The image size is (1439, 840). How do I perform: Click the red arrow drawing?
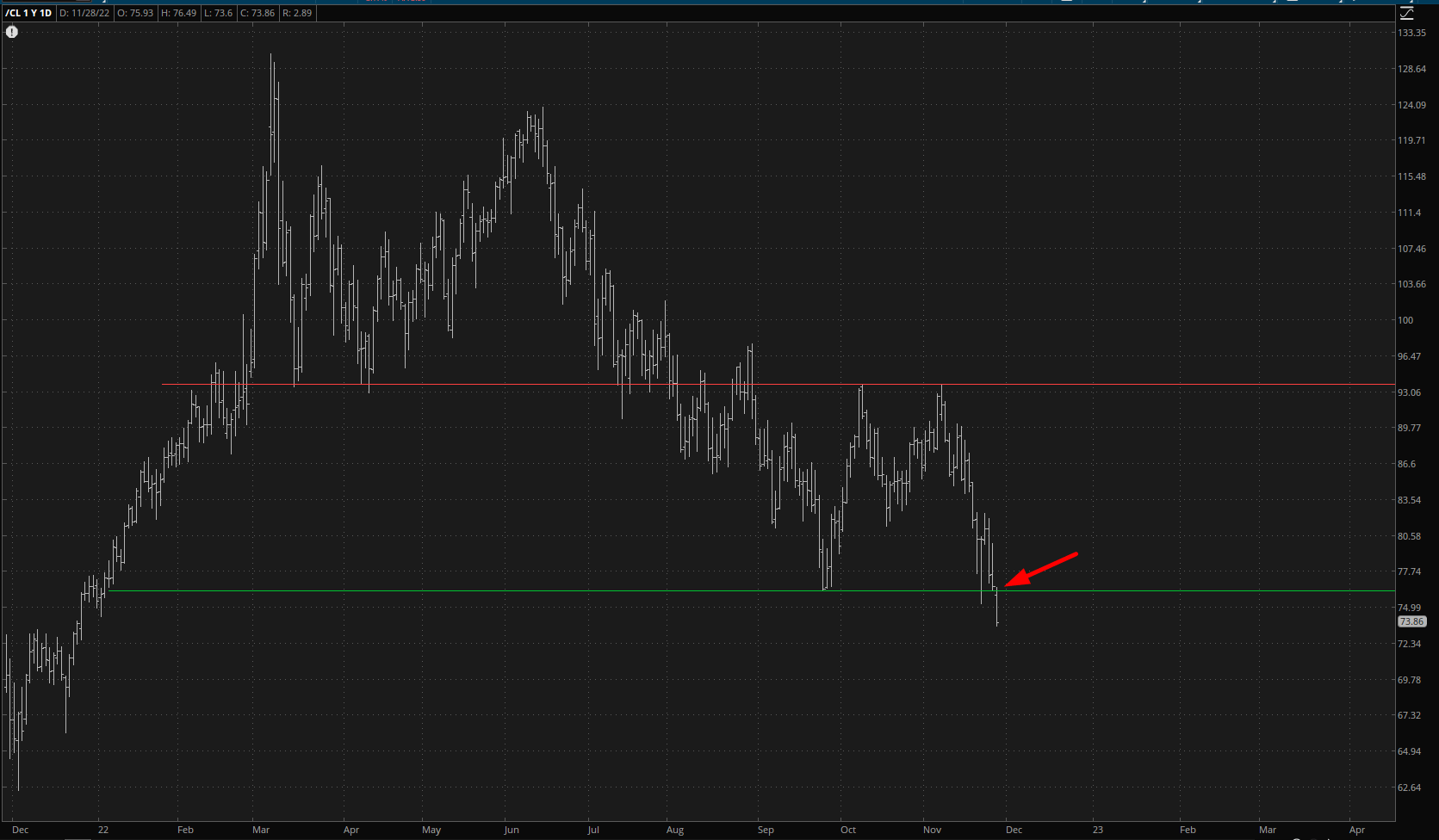click(x=1040, y=570)
